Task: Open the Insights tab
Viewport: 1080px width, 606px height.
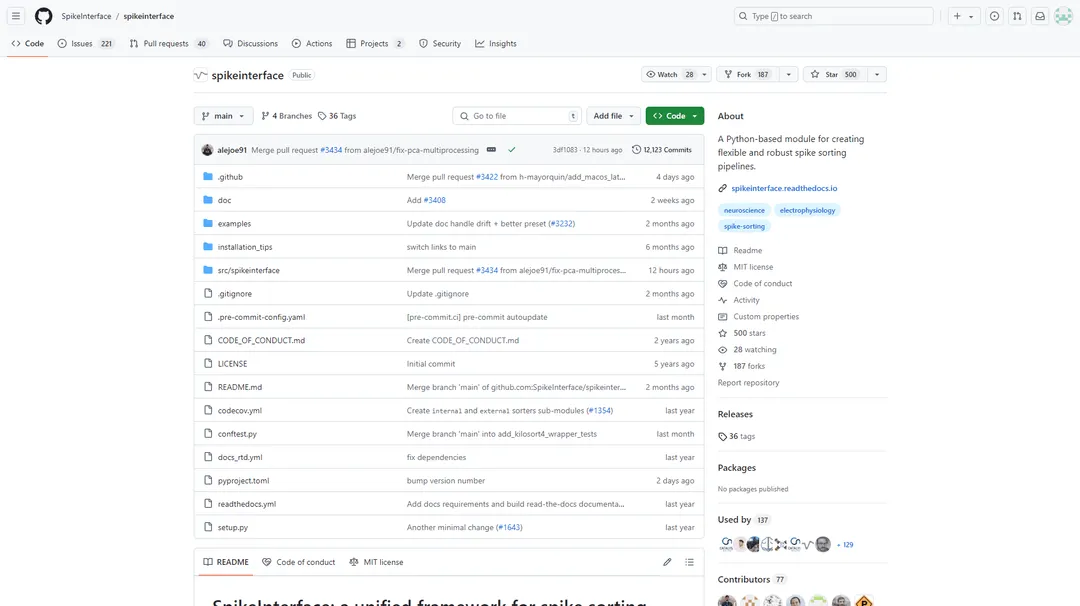Action: click(495, 43)
